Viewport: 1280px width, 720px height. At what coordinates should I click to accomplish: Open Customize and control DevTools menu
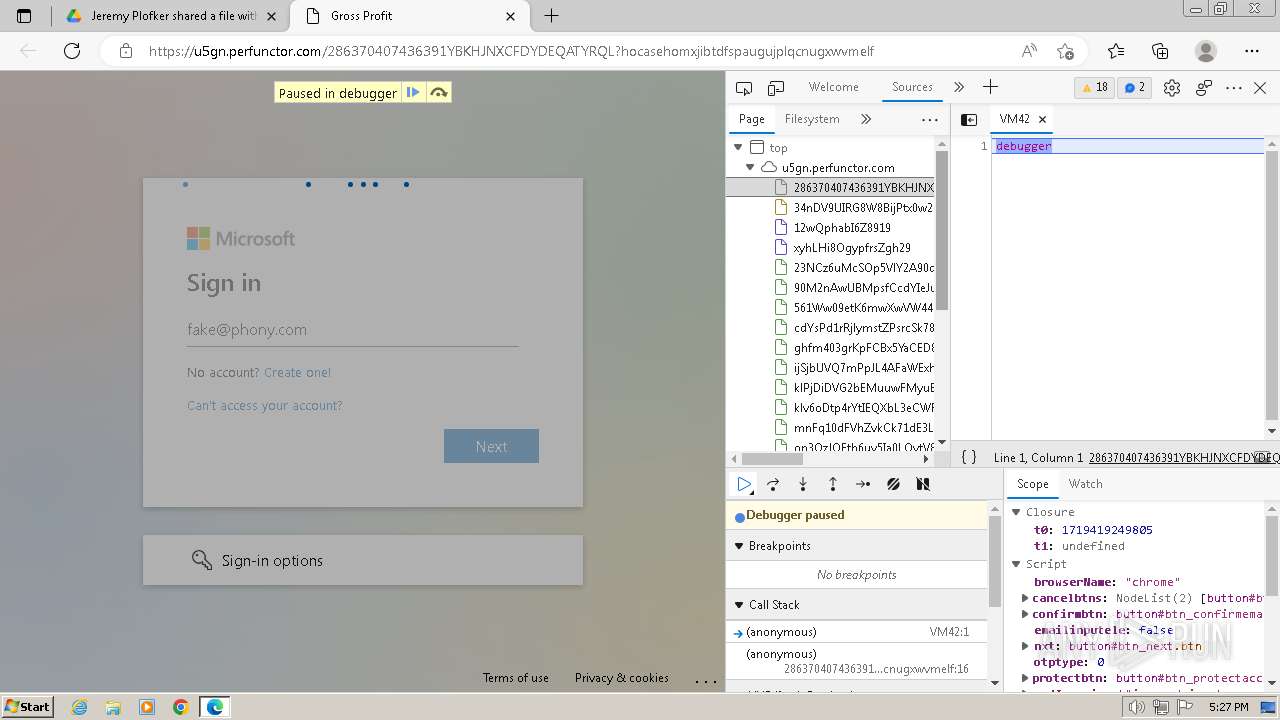point(1234,88)
